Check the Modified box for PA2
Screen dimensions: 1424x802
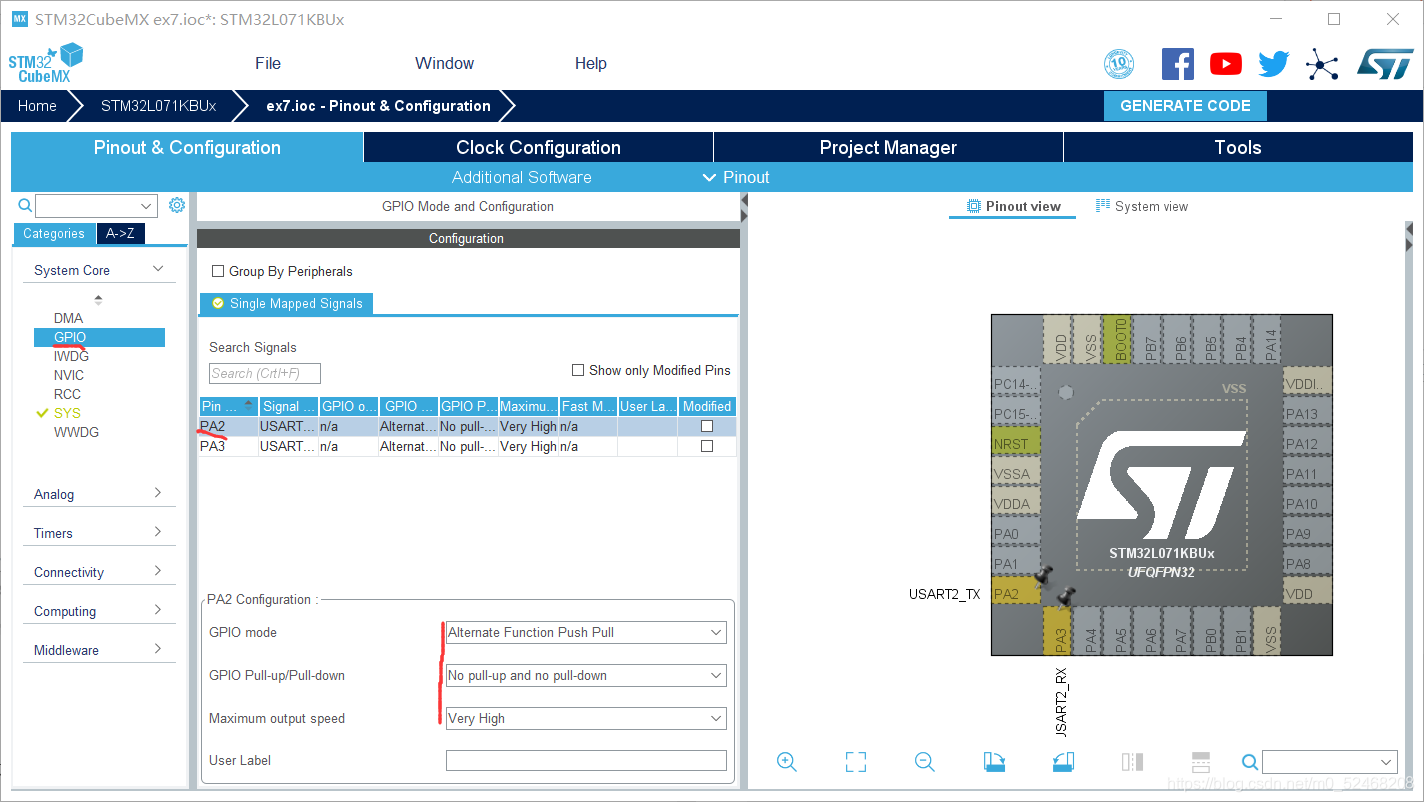click(x=707, y=426)
